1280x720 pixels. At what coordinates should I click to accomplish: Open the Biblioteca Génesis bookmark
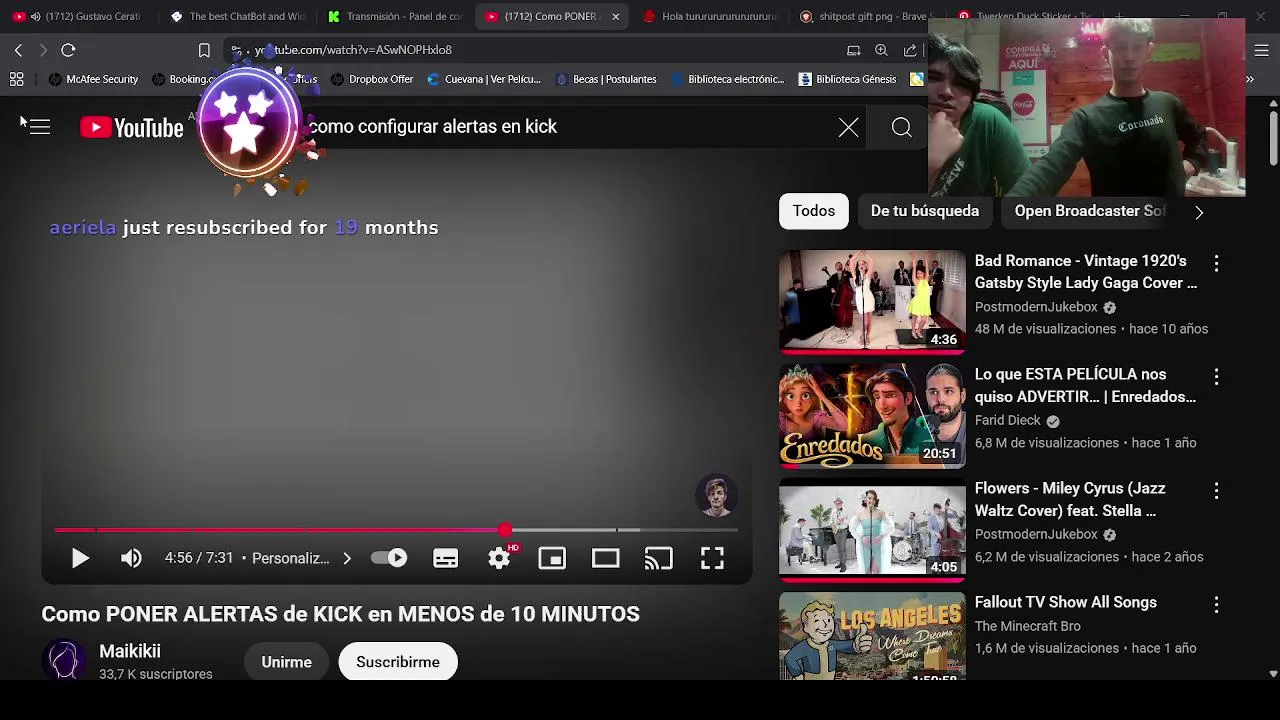pos(847,79)
